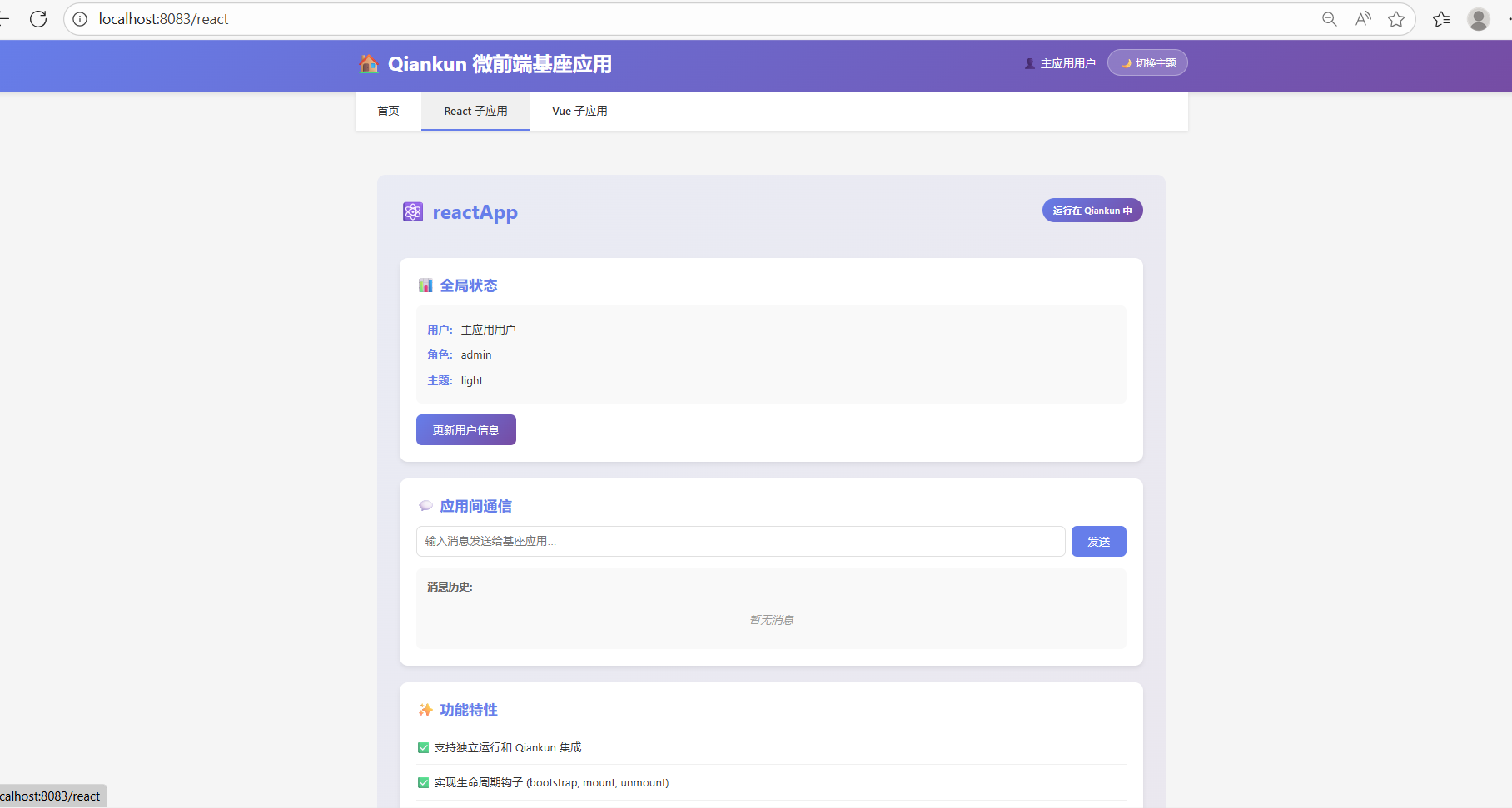This screenshot has height=808, width=1512.
Task: Click the checkmark beside 支持独立运行和 Qiankun 集成
Action: click(x=423, y=748)
